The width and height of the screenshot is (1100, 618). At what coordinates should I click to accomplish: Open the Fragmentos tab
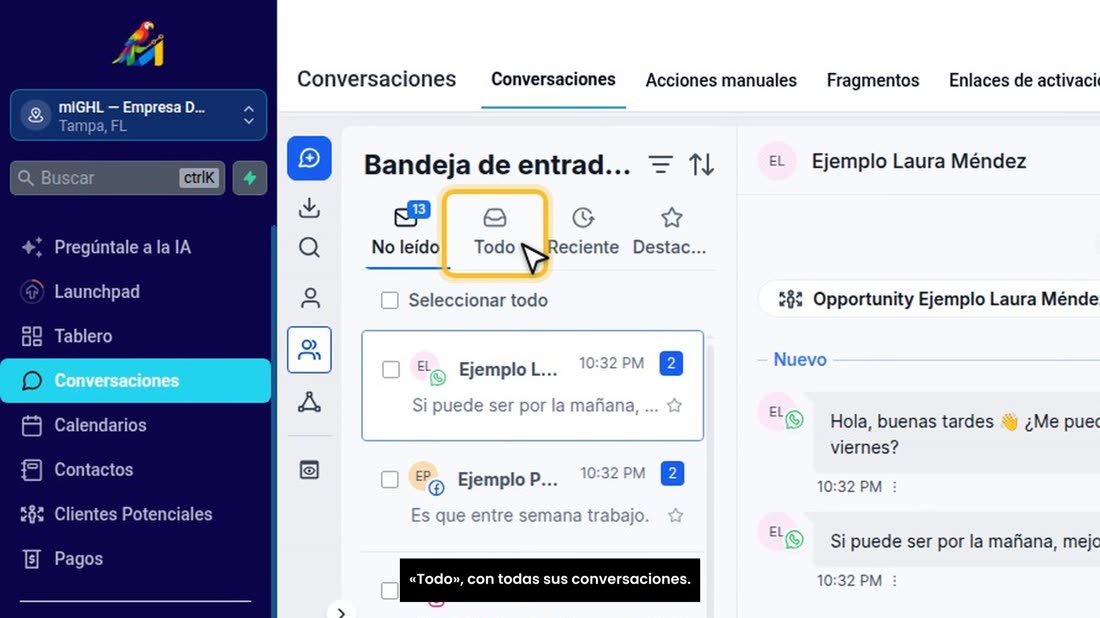(873, 81)
